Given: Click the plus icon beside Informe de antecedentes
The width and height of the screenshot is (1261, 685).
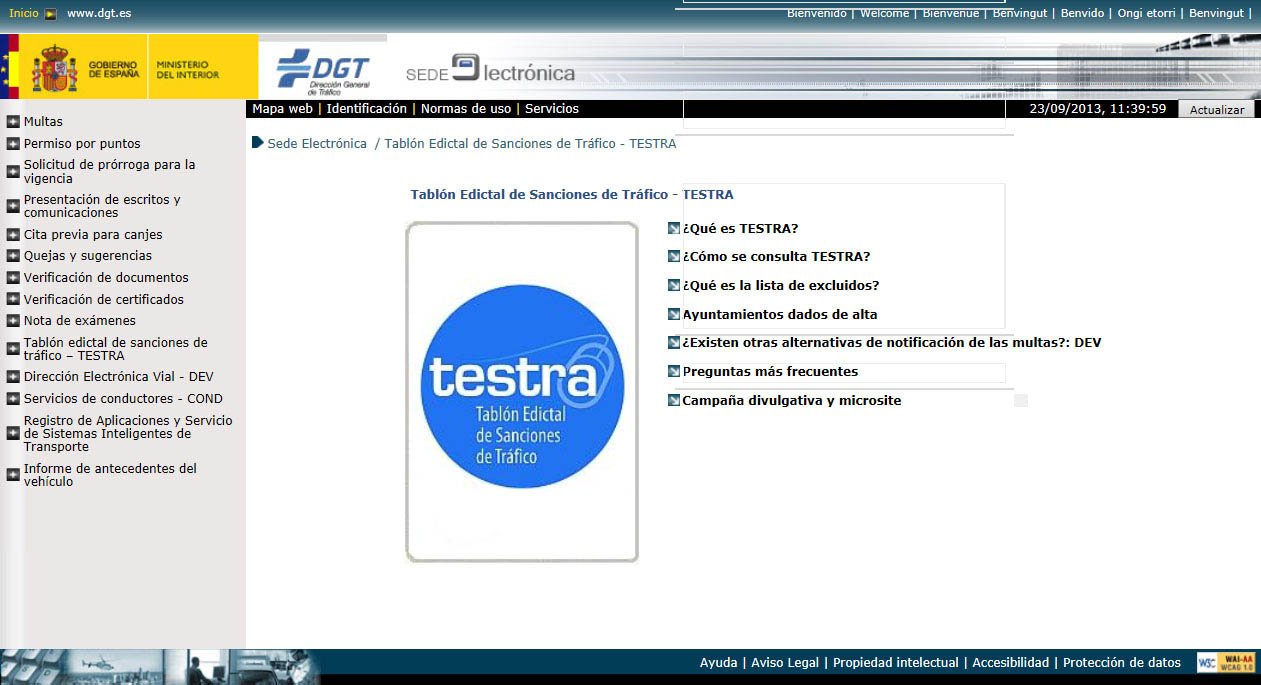Looking at the screenshot, I should pos(13,475).
